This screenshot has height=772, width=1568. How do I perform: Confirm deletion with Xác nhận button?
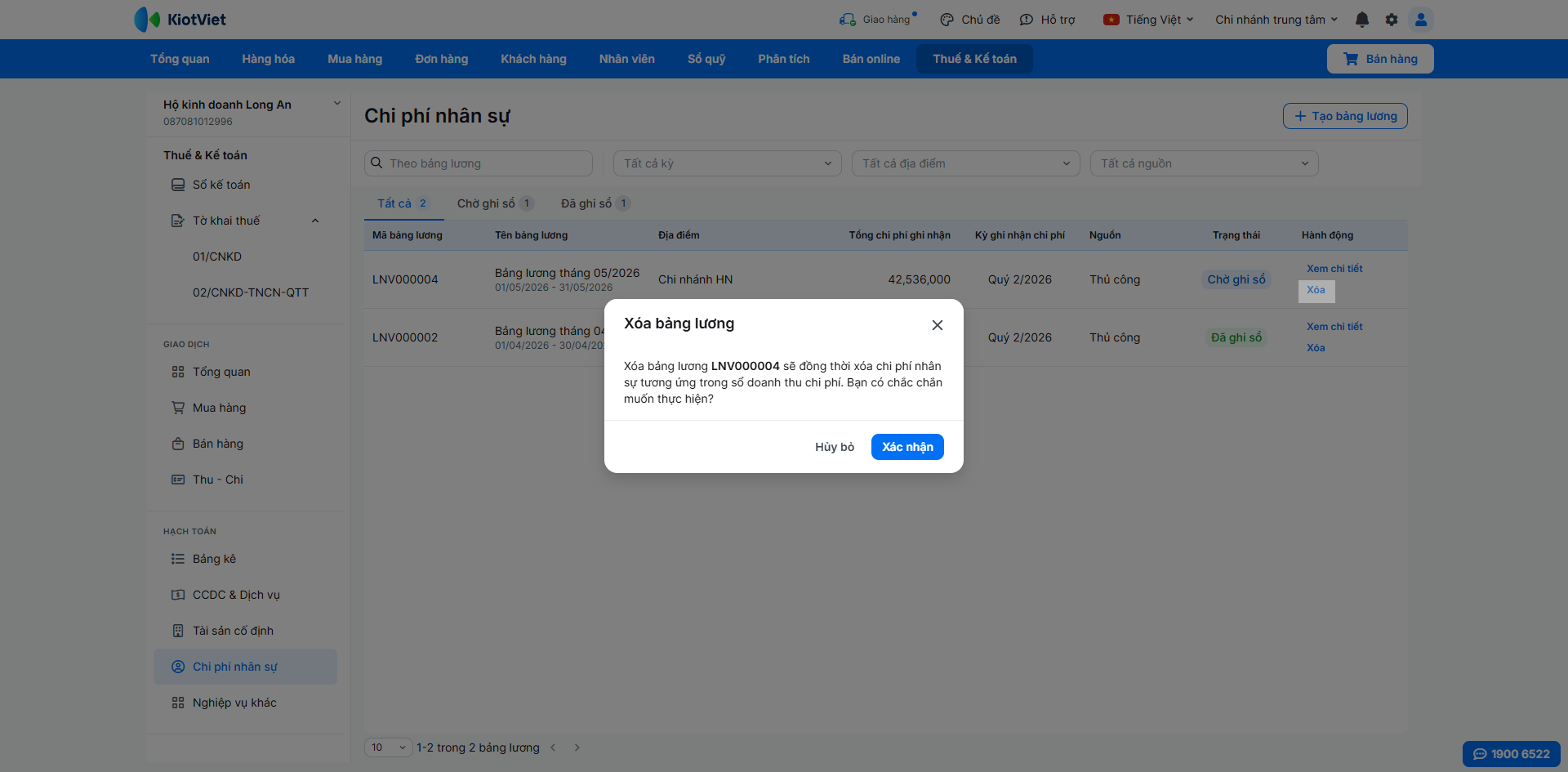click(907, 447)
